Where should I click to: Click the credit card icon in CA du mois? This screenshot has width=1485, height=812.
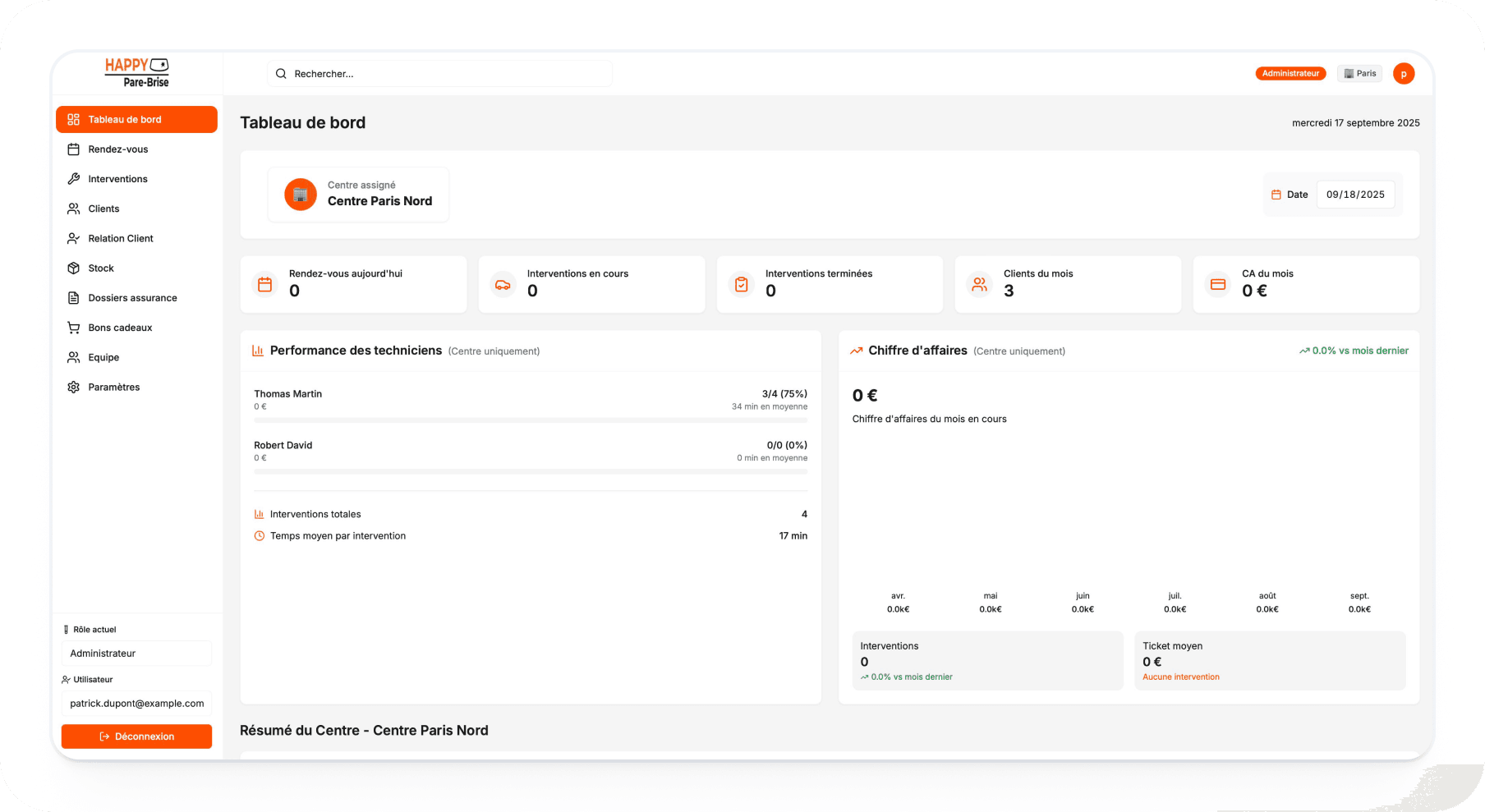point(1217,285)
